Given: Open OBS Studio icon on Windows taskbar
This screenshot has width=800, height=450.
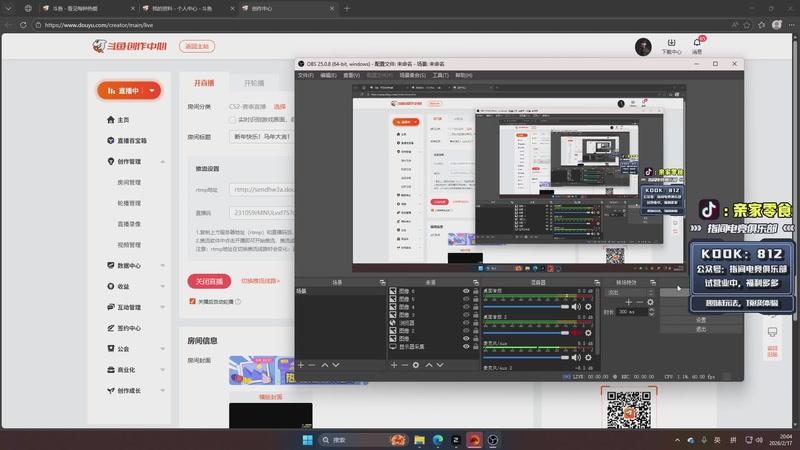Looking at the screenshot, I should point(493,440).
